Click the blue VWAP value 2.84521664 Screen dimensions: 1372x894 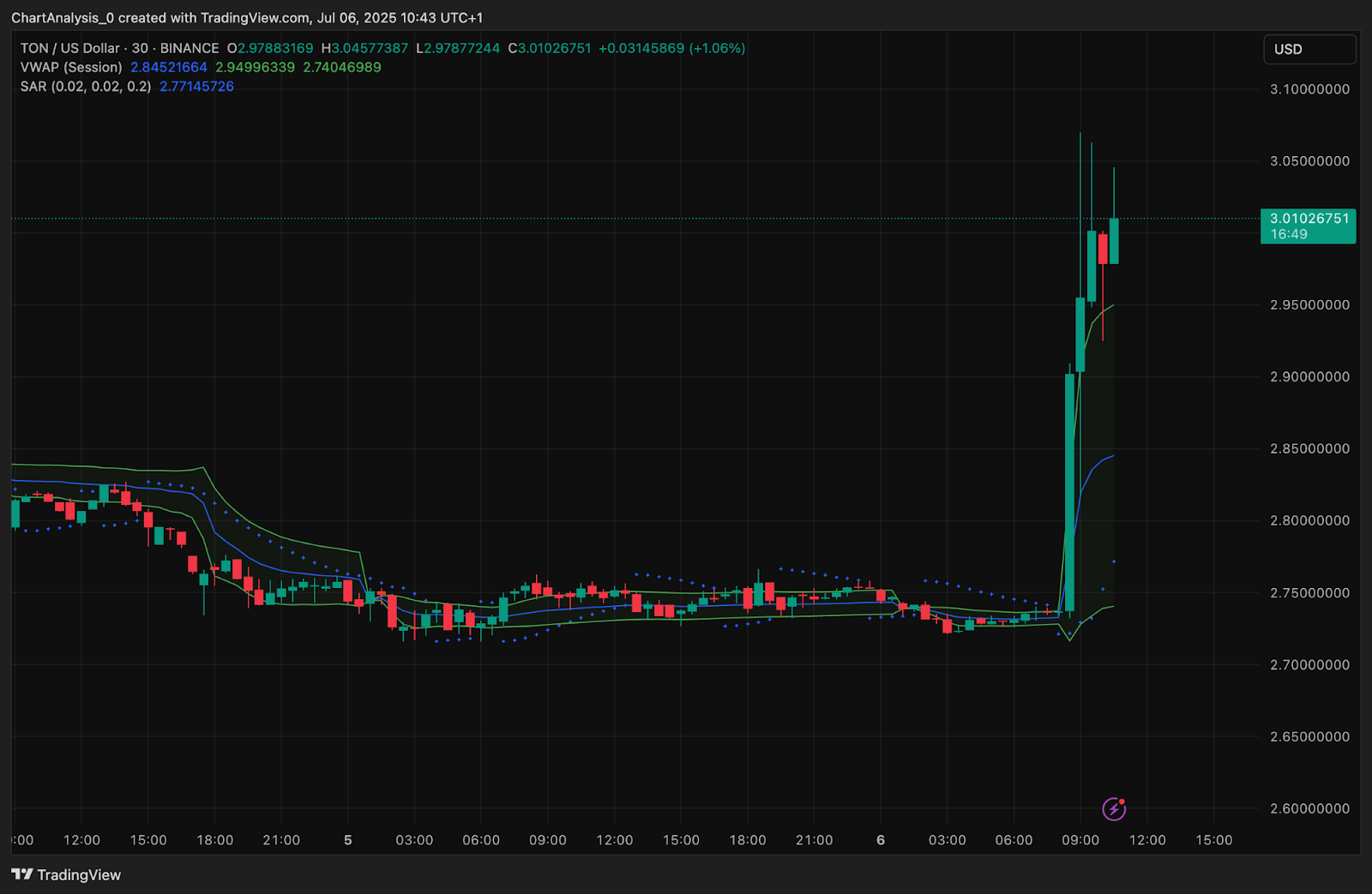169,67
